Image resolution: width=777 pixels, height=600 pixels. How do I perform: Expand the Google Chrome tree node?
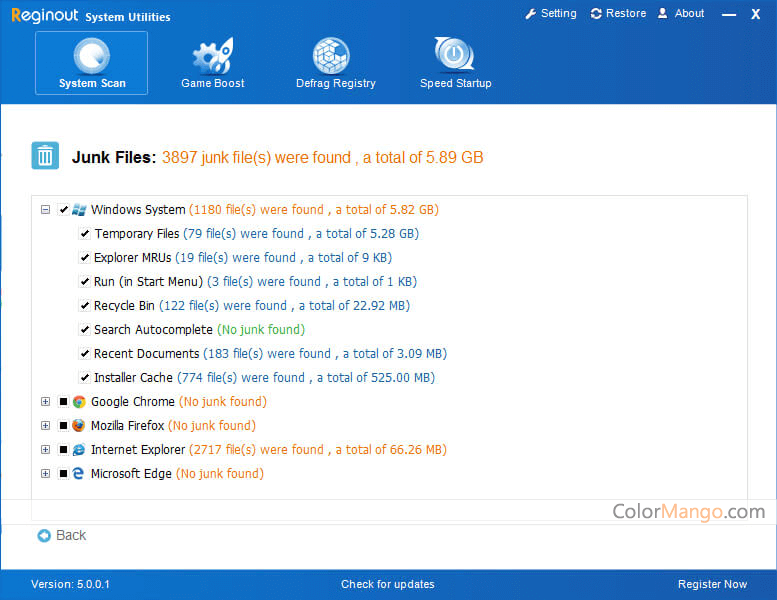tap(46, 402)
